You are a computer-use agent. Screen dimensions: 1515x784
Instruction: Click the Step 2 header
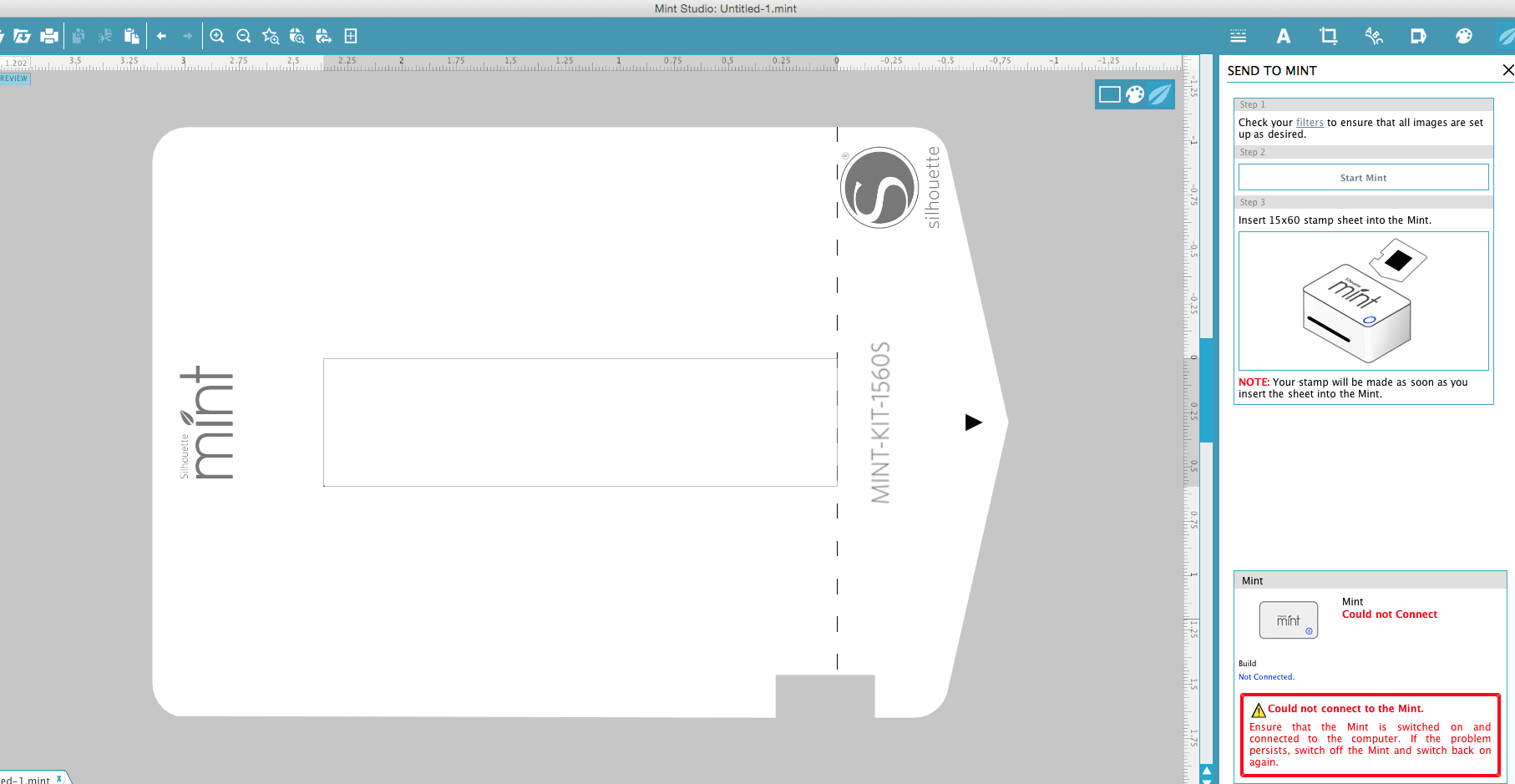click(1363, 152)
